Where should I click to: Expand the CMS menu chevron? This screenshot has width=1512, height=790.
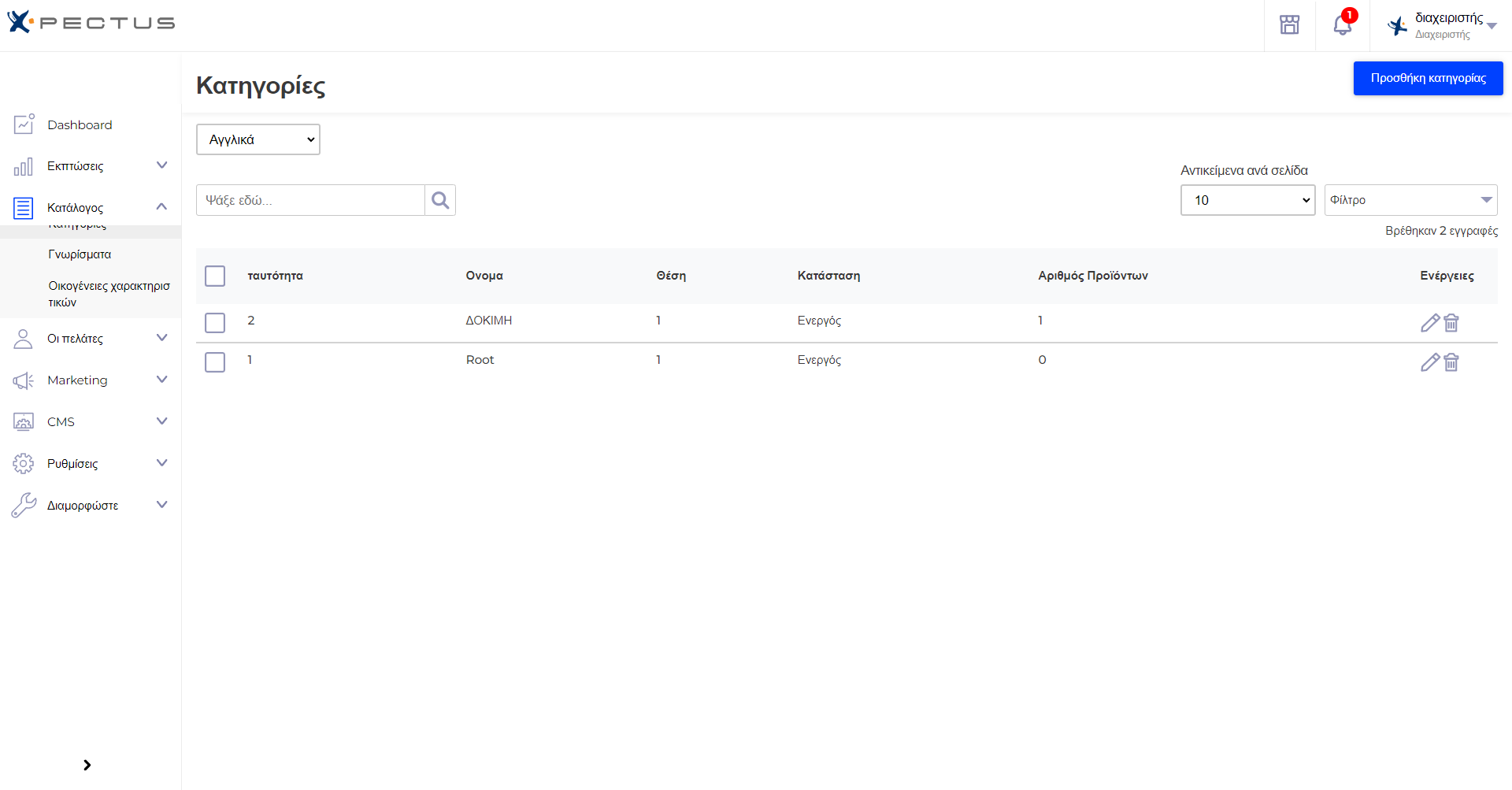click(x=162, y=421)
